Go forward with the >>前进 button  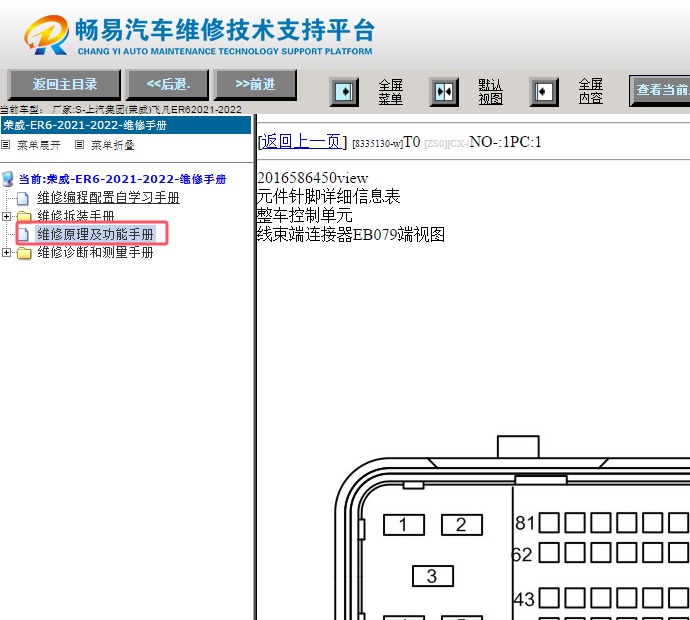pyautogui.click(x=255, y=84)
